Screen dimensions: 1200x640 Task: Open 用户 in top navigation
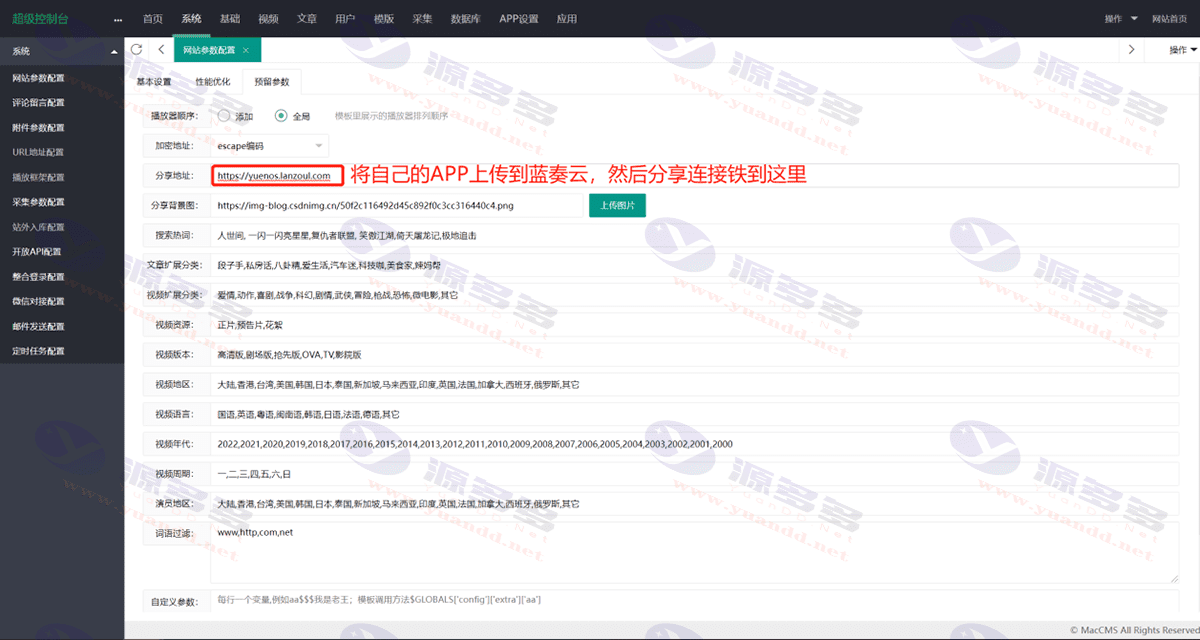(x=345, y=19)
